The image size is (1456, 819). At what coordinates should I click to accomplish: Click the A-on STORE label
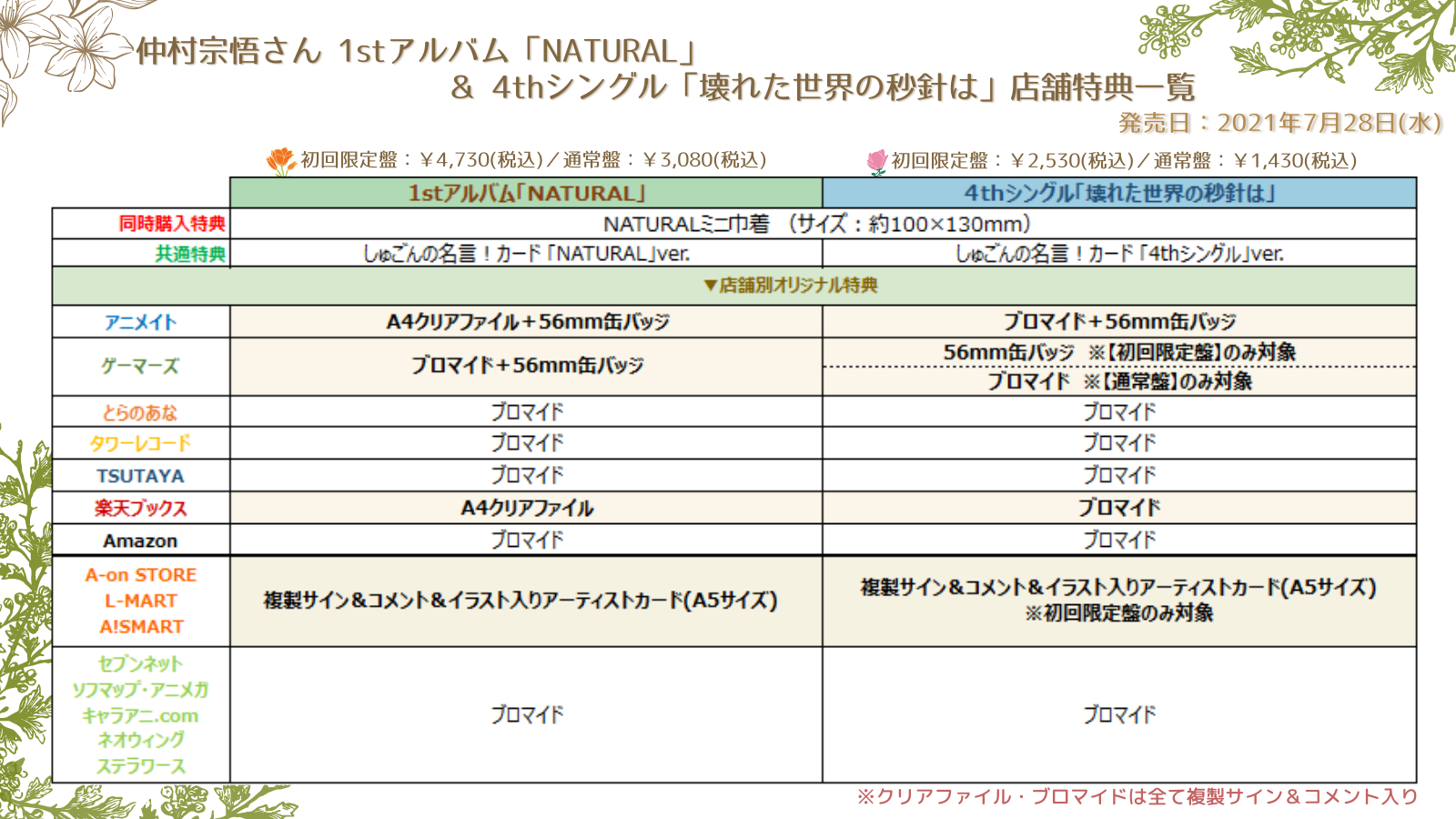point(141,575)
